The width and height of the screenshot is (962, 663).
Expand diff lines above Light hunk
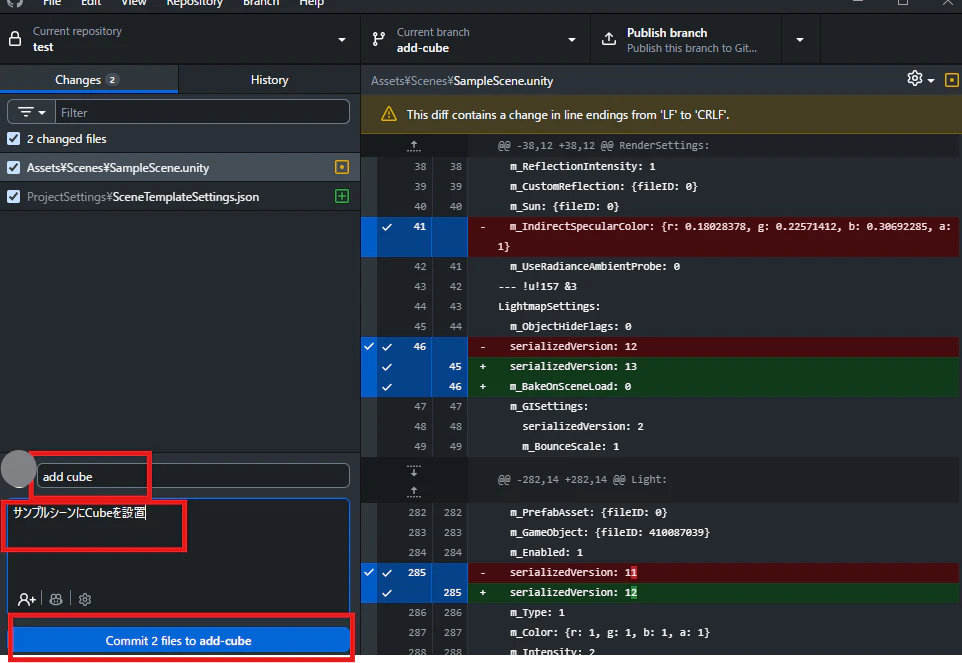[x=414, y=491]
